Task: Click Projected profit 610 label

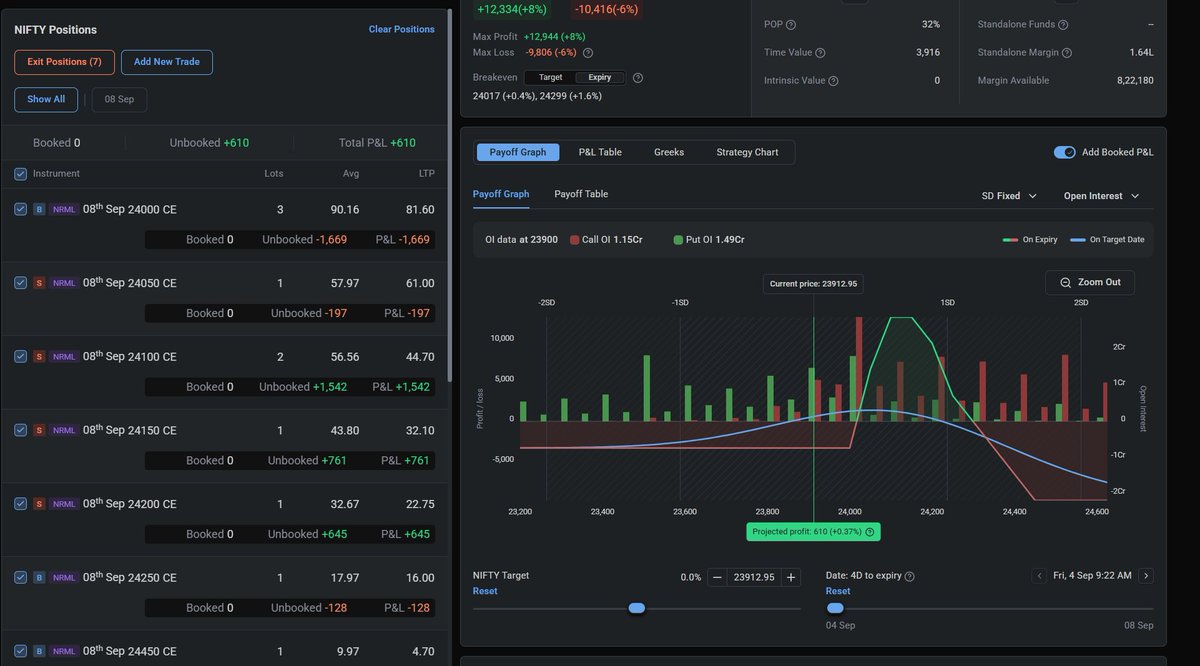Action: pyautogui.click(x=813, y=532)
